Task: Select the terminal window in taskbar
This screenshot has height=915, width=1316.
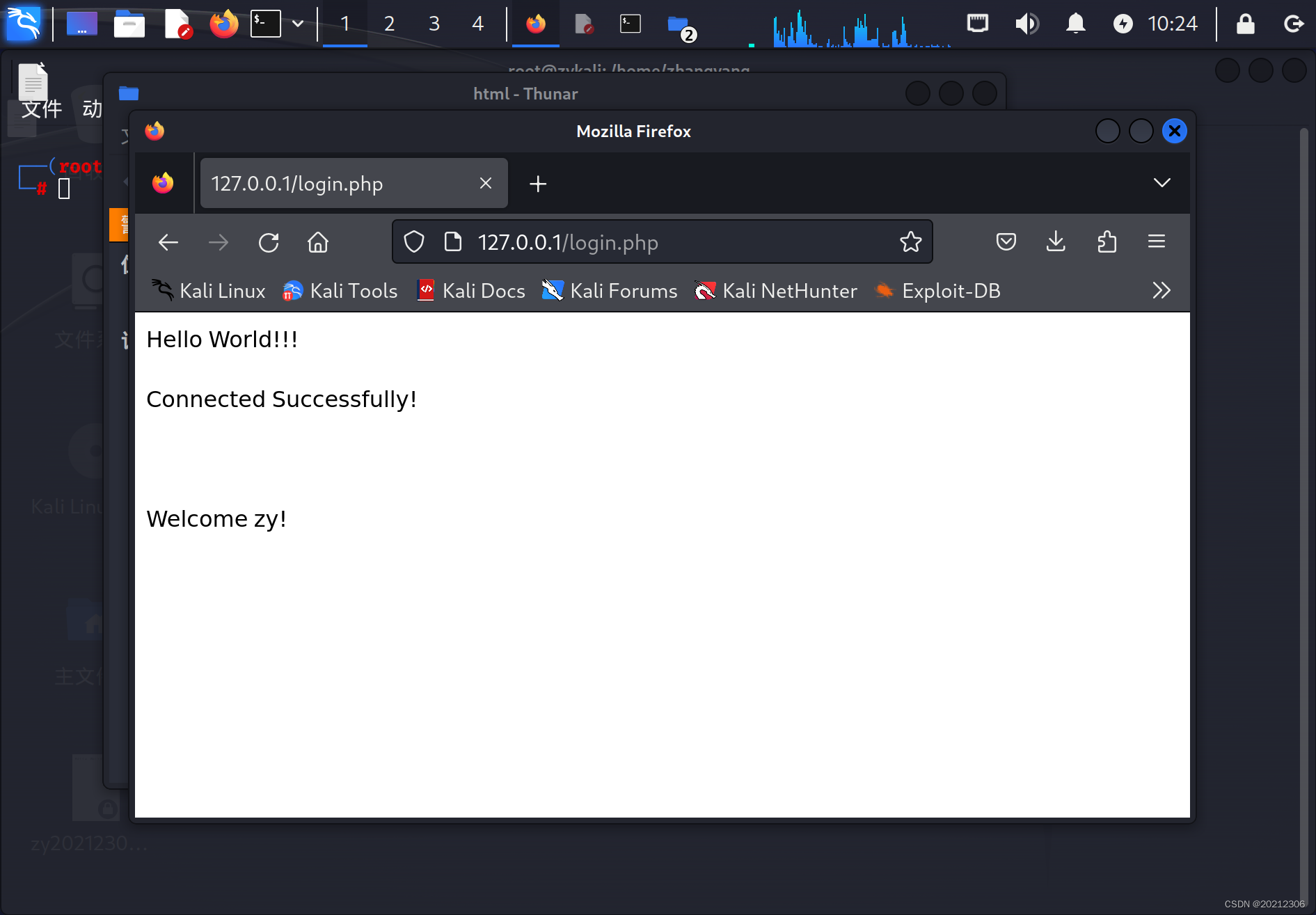Action: (631, 24)
